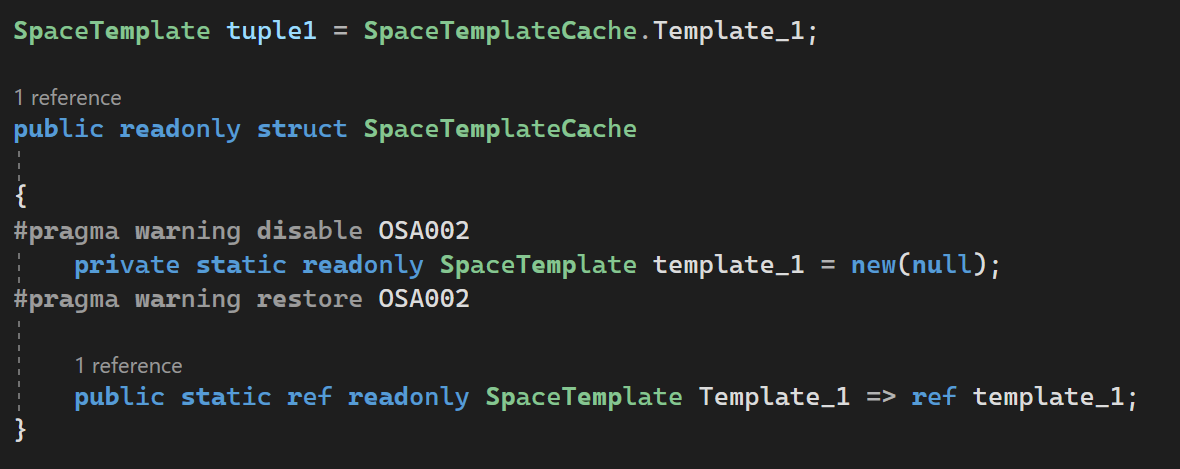Click the '#pragma warning restore' directive
Image resolution: width=1180 pixels, height=469 pixels.
188,299
